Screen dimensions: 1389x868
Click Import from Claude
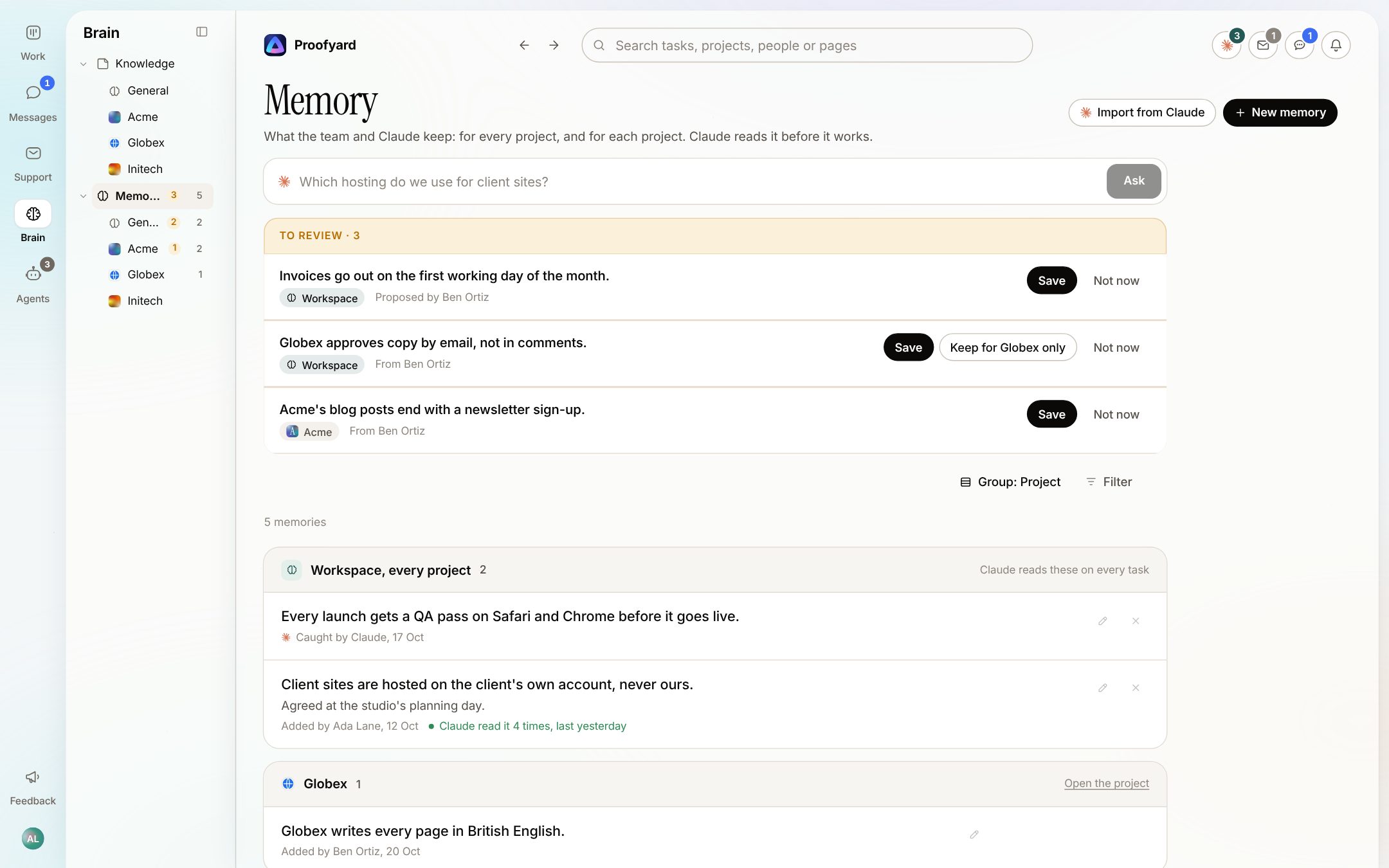(1142, 113)
